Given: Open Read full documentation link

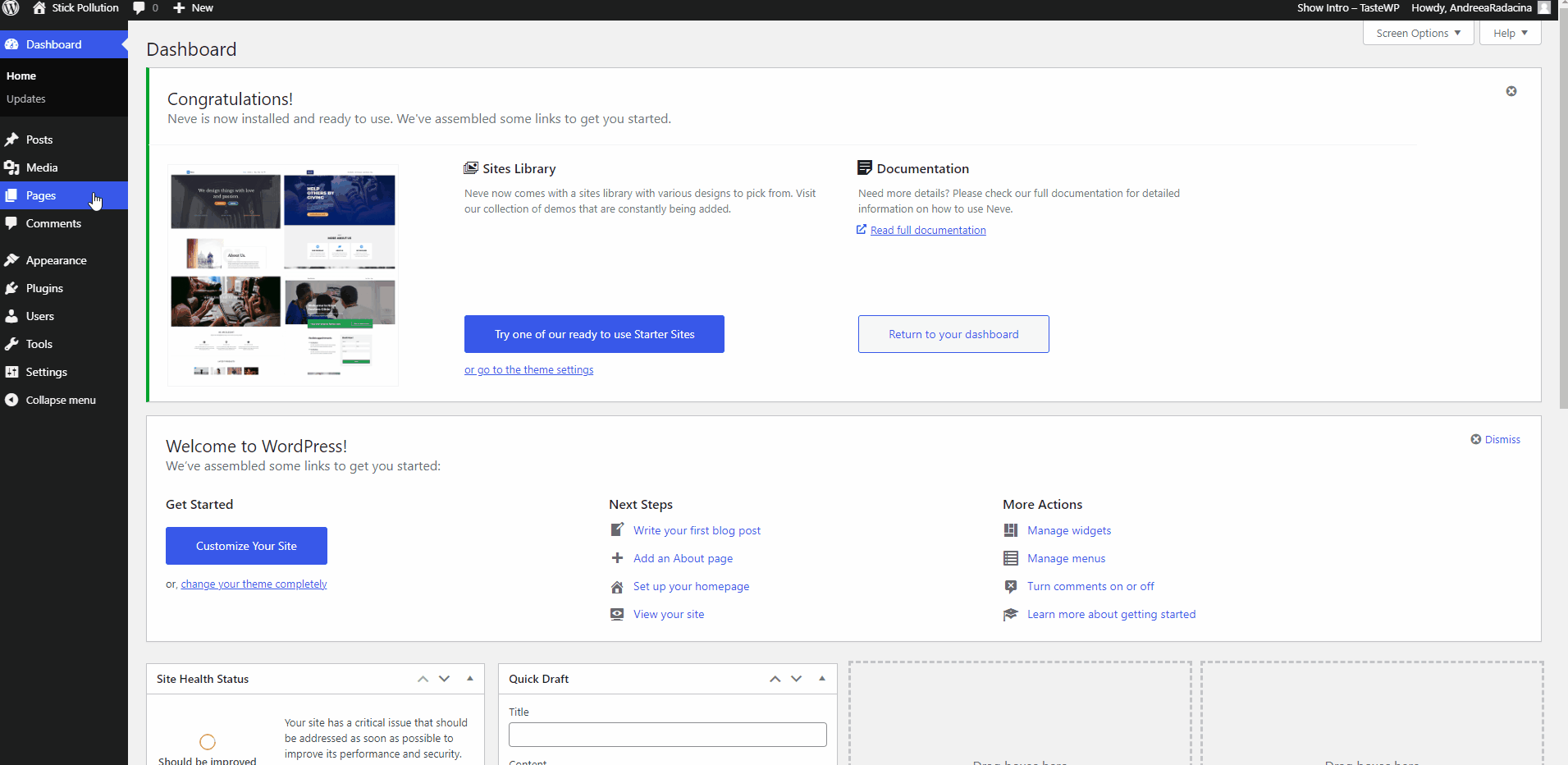Looking at the screenshot, I should coord(928,230).
